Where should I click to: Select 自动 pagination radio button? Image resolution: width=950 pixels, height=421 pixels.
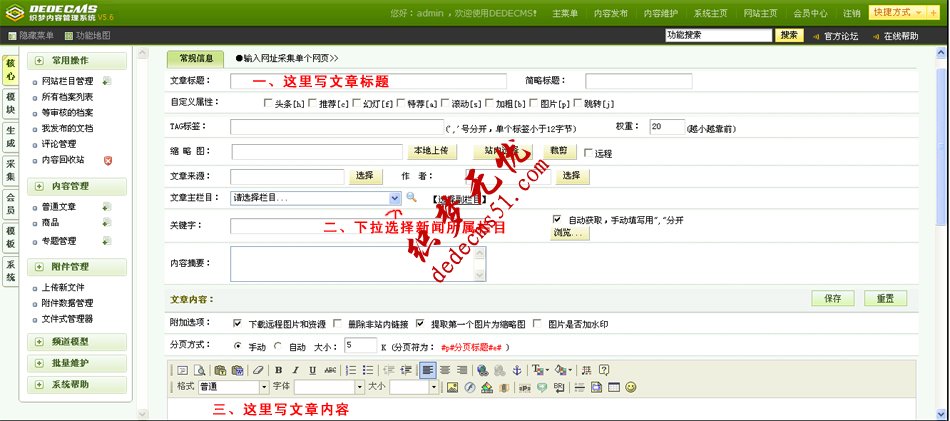(x=277, y=346)
